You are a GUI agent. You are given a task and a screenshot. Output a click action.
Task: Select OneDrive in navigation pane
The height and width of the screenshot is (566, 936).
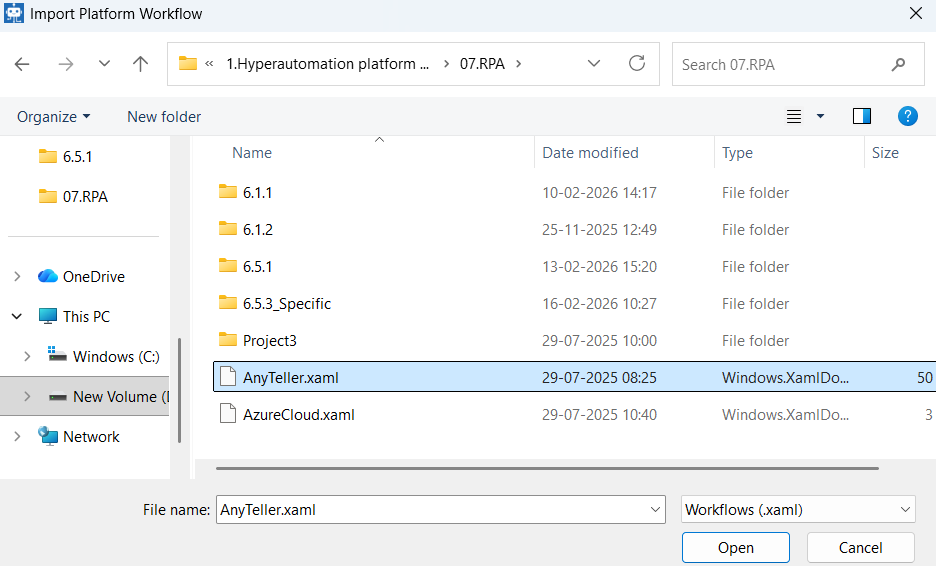[x=81, y=276]
